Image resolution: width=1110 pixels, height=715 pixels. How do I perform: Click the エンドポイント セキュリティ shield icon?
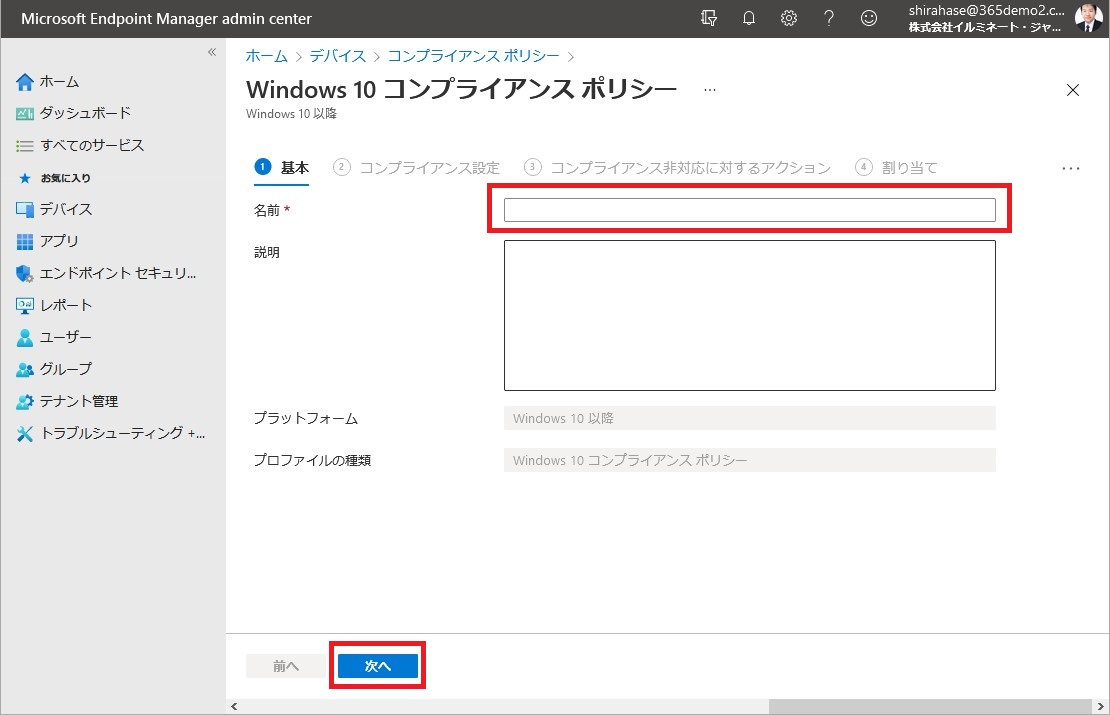pos(25,274)
